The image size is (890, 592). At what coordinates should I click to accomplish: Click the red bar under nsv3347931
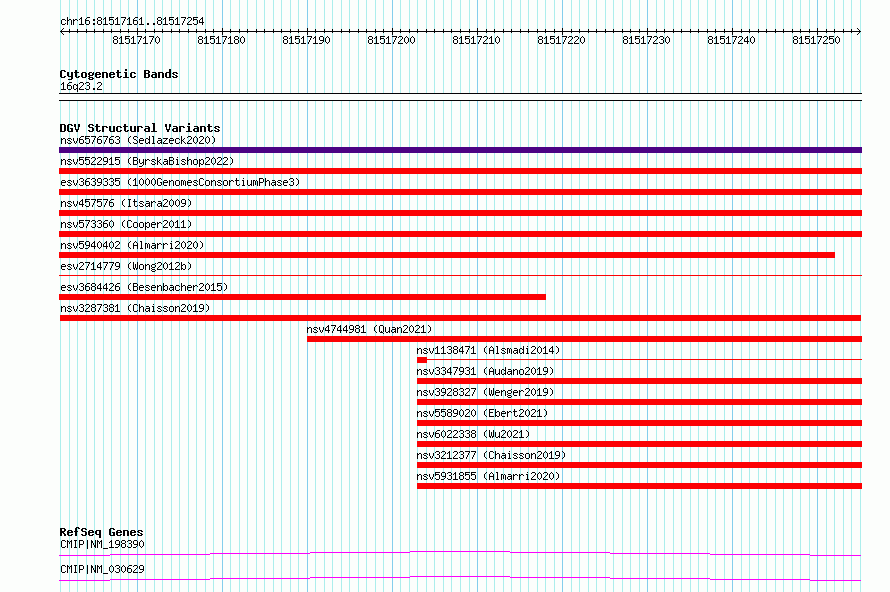tap(639, 381)
